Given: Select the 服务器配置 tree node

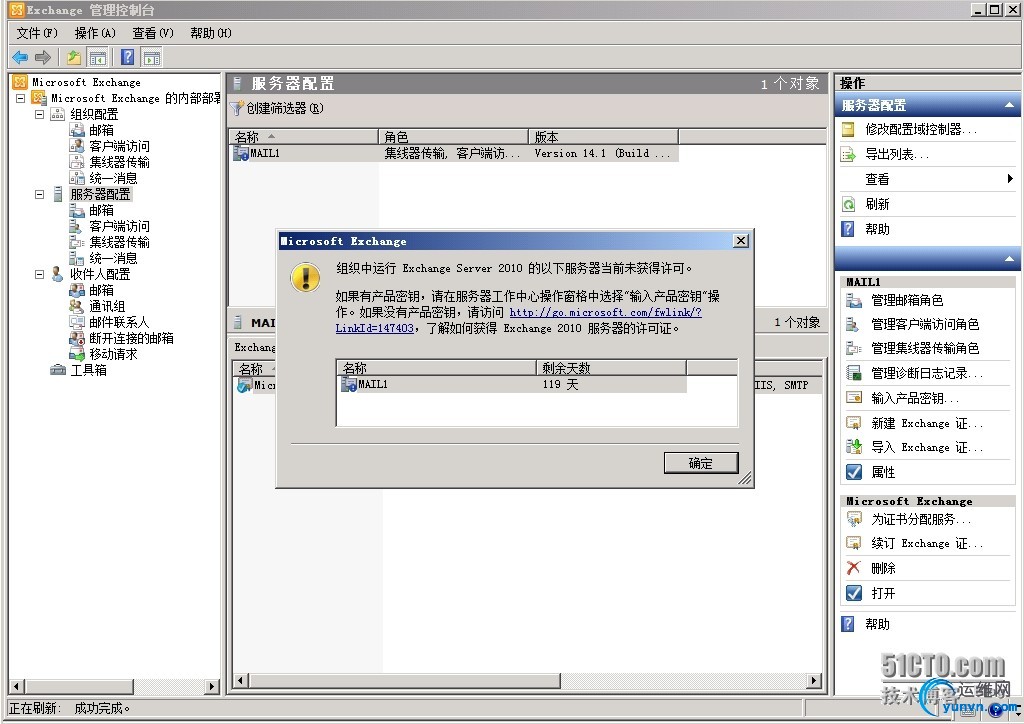Looking at the screenshot, I should click(x=101, y=194).
